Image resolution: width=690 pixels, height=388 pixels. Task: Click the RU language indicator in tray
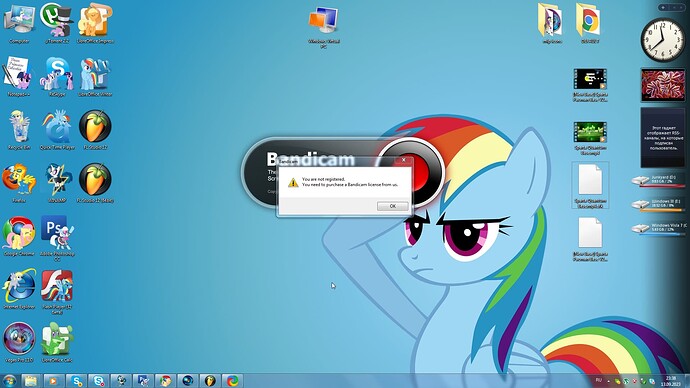tap(598, 380)
